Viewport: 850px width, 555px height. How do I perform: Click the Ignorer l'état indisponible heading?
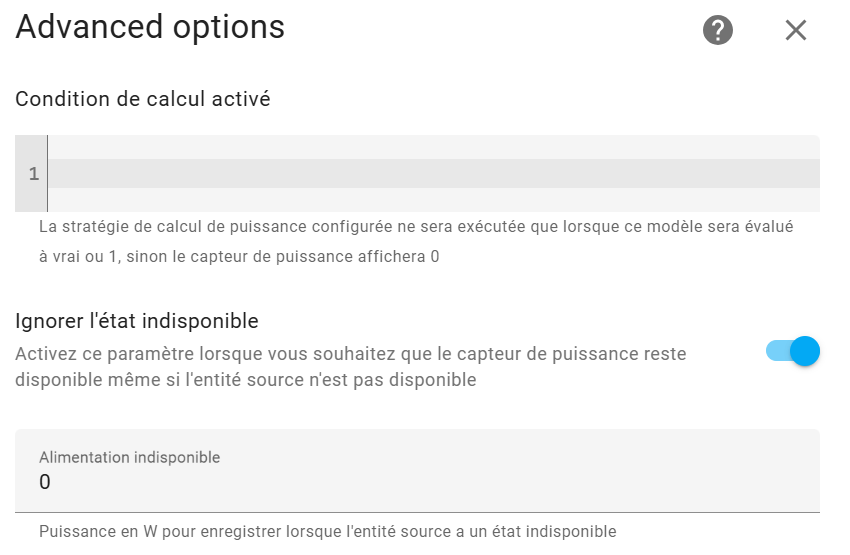tap(137, 321)
